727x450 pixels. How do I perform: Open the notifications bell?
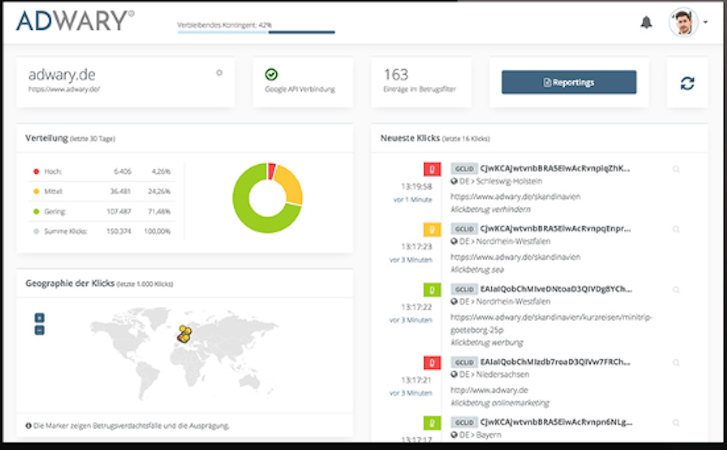(x=646, y=22)
